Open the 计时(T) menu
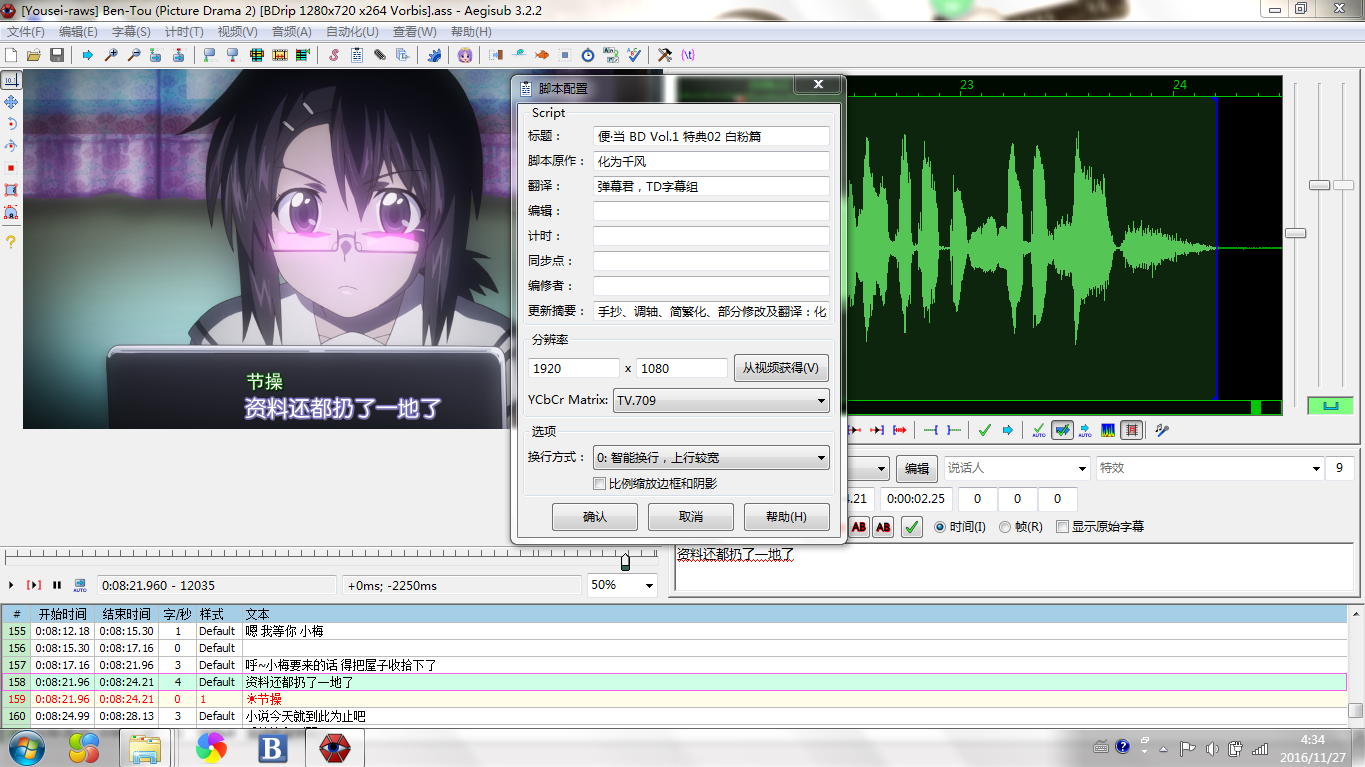Screen dimensions: 1365x767 point(184,32)
